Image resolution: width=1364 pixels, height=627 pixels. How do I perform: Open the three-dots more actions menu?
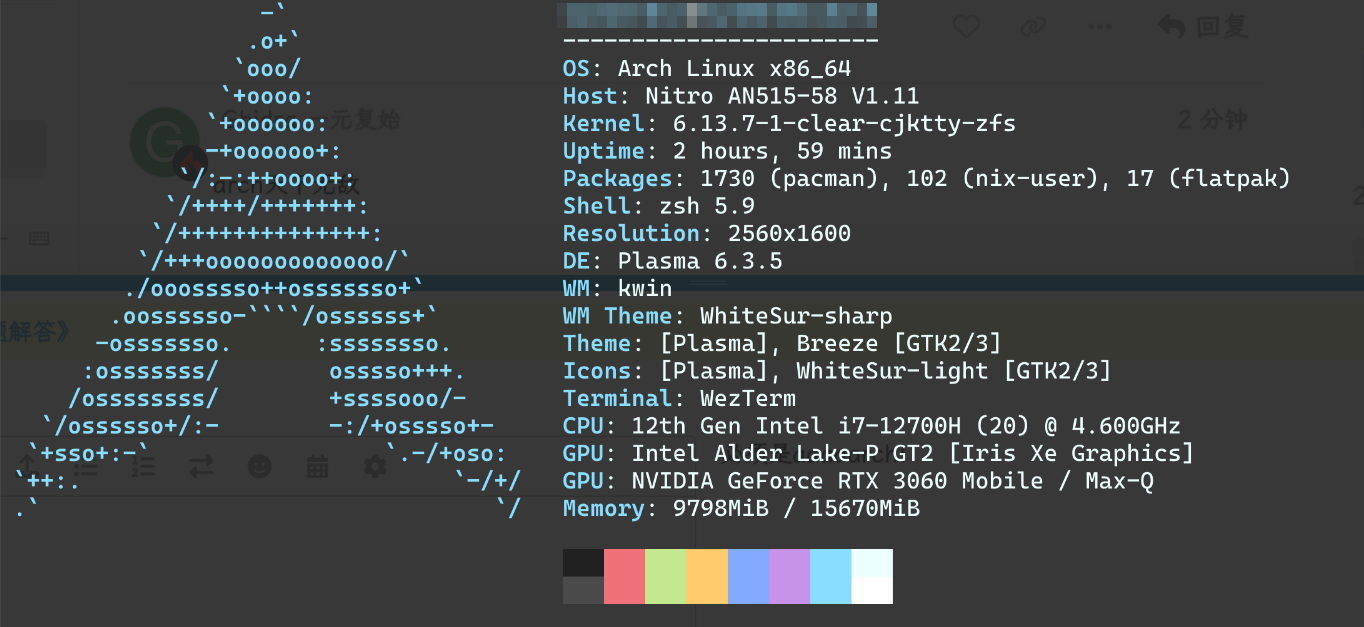[1100, 27]
